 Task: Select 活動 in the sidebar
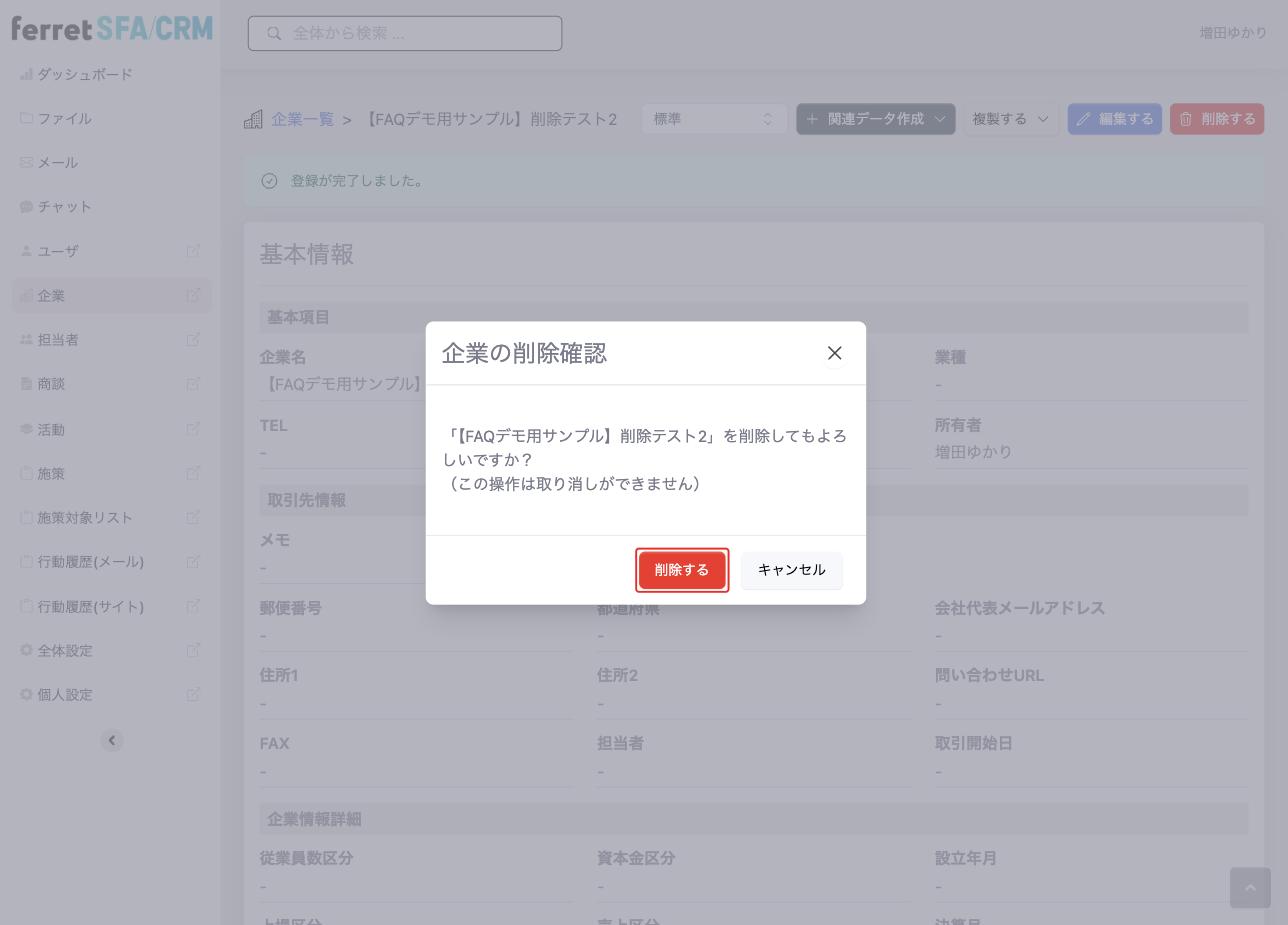(x=51, y=429)
